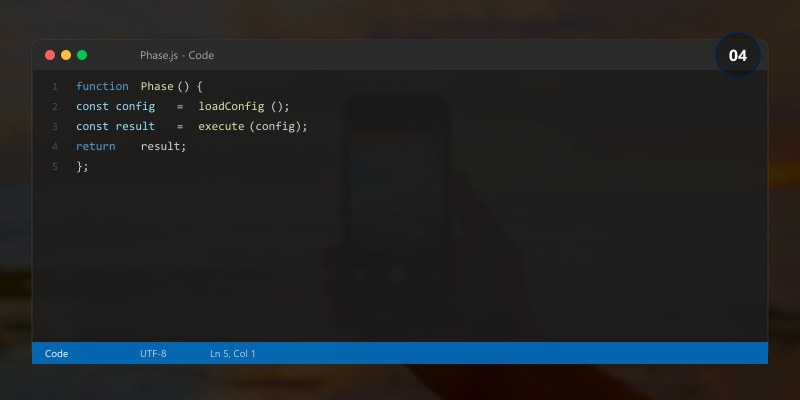Select line number 1 in the gutter
The image size is (800, 400).
(55, 87)
